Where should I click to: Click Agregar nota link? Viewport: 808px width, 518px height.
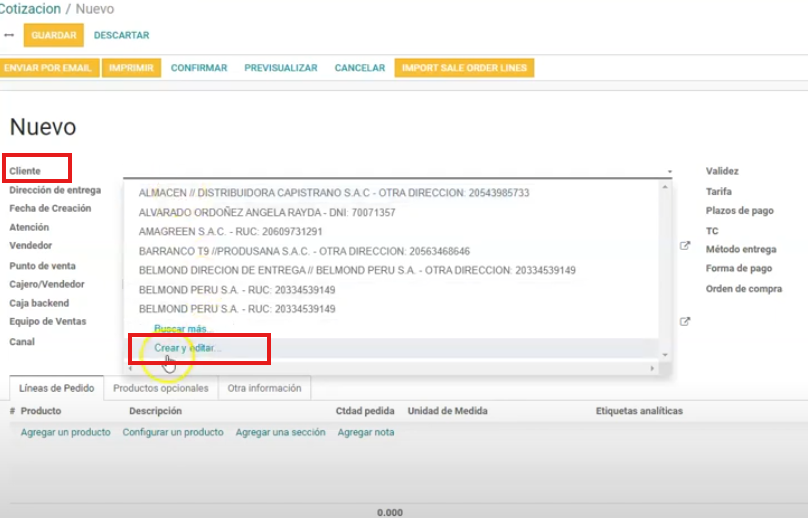coord(366,432)
